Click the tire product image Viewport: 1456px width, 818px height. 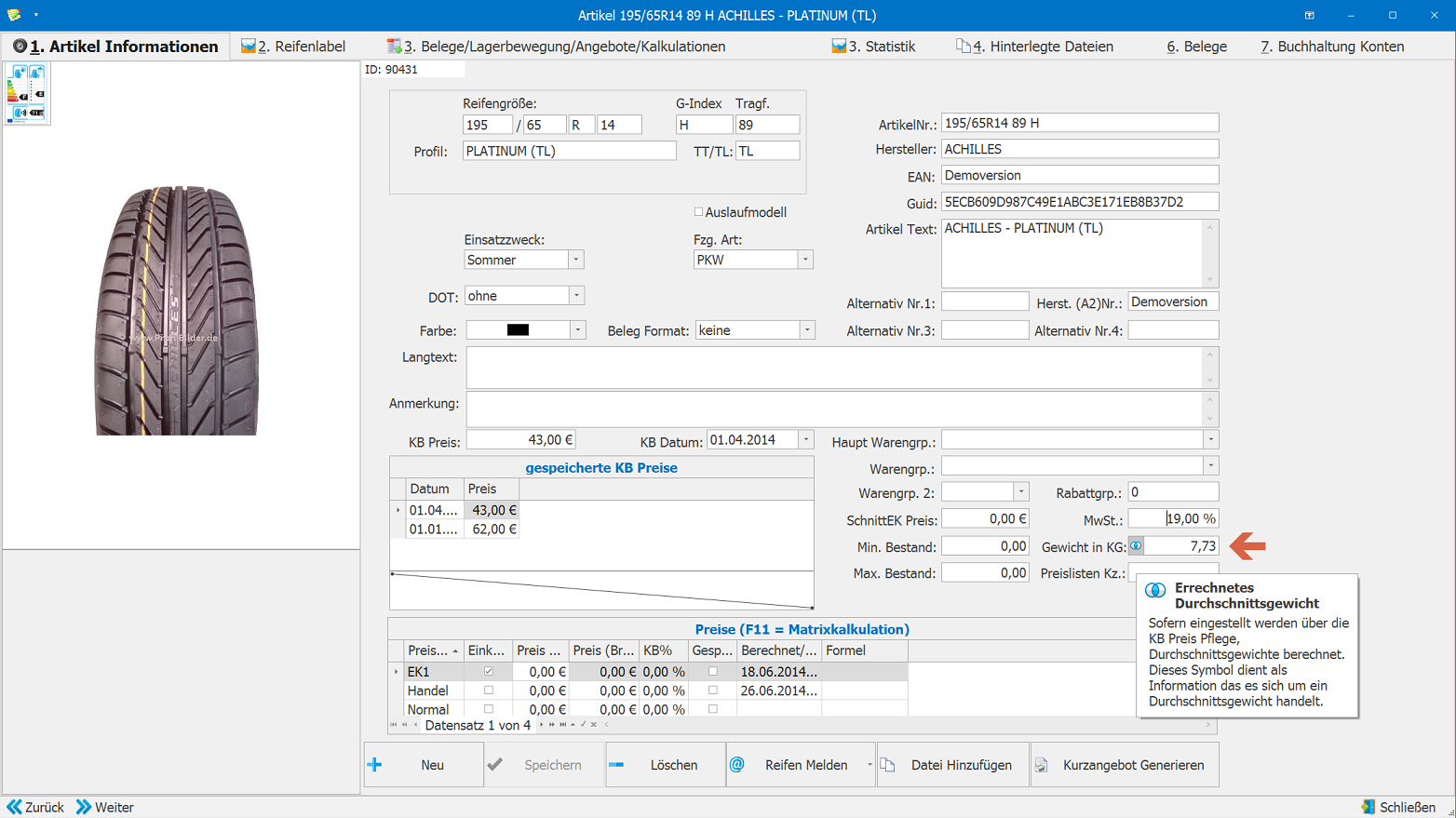177,310
